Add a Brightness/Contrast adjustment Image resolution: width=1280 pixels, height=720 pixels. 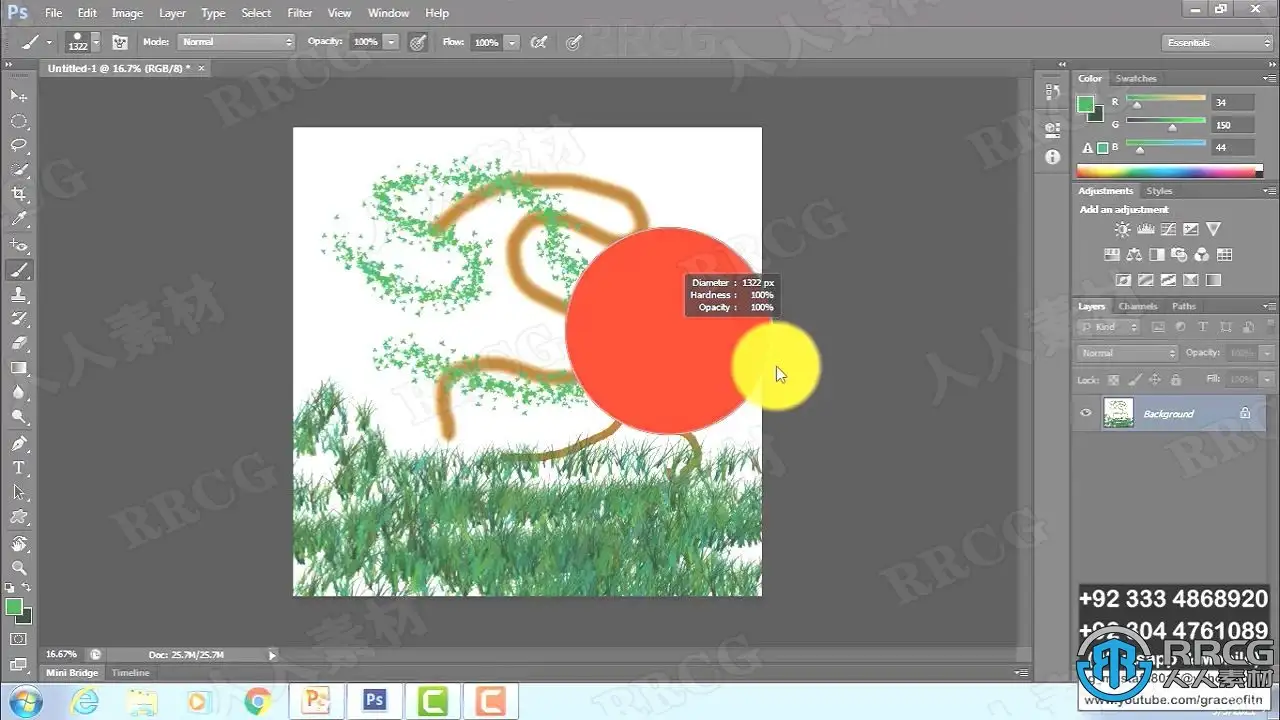click(x=1124, y=230)
